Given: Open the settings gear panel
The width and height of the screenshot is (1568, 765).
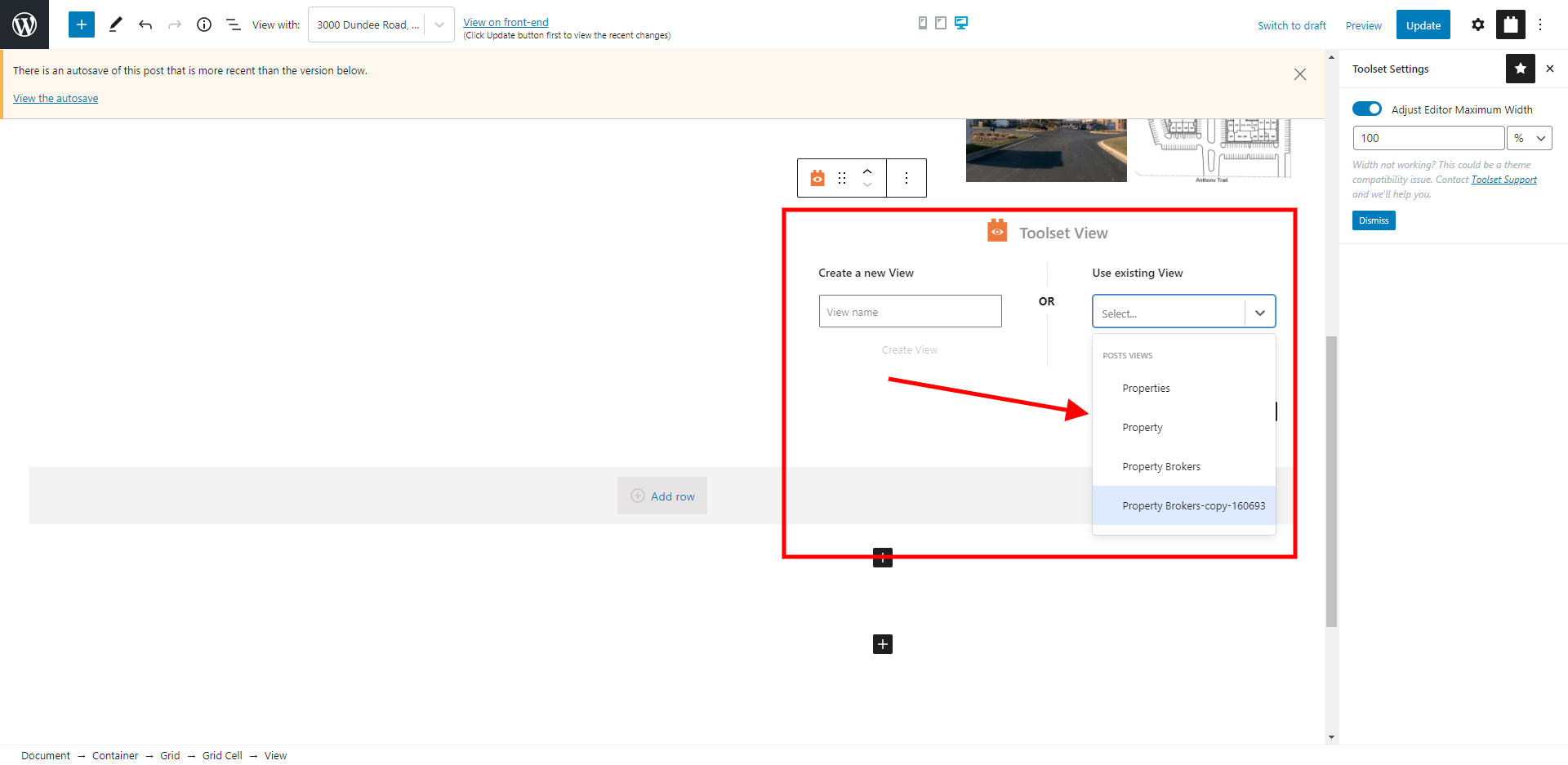Looking at the screenshot, I should coord(1478,24).
